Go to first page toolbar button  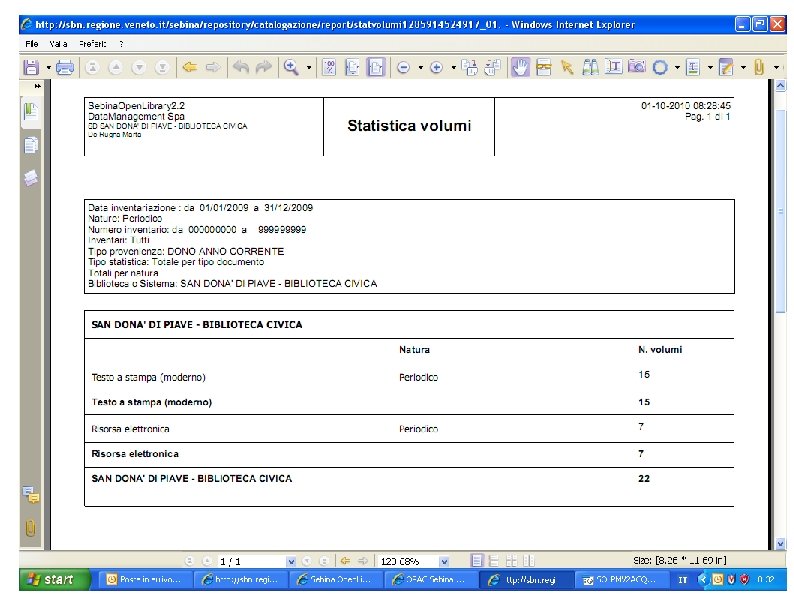click(x=92, y=67)
